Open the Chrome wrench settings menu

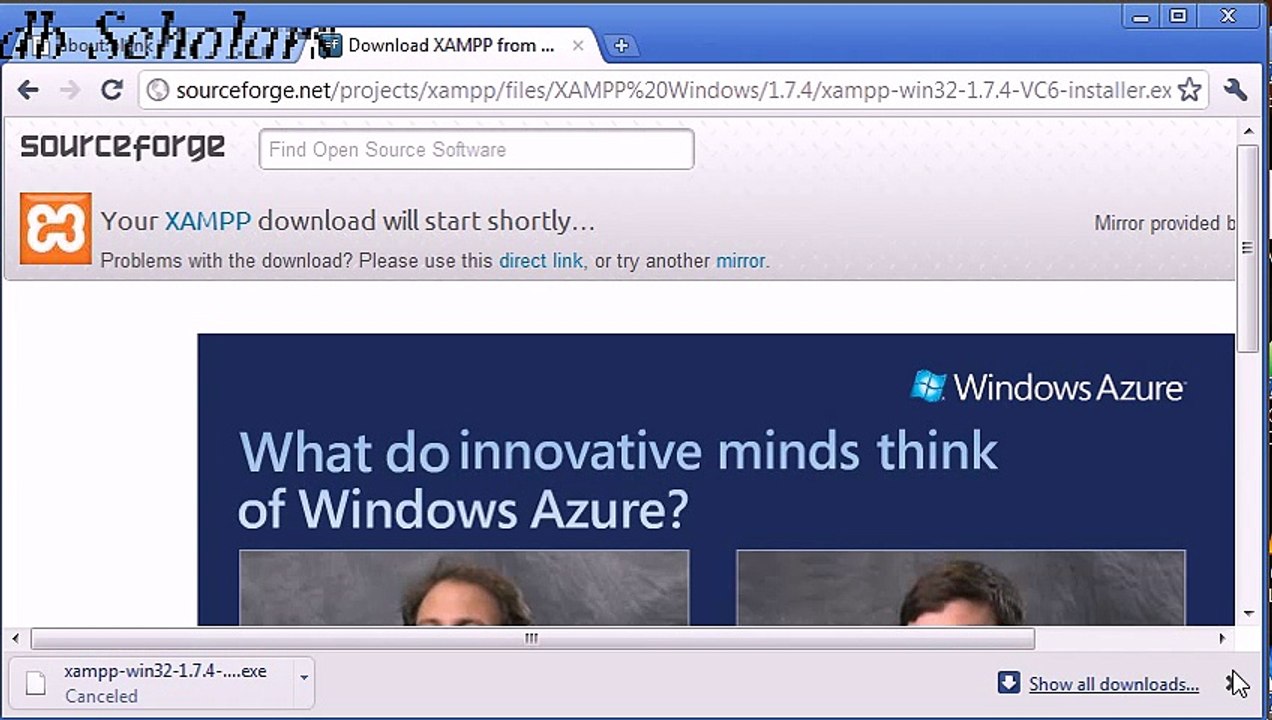pos(1236,90)
